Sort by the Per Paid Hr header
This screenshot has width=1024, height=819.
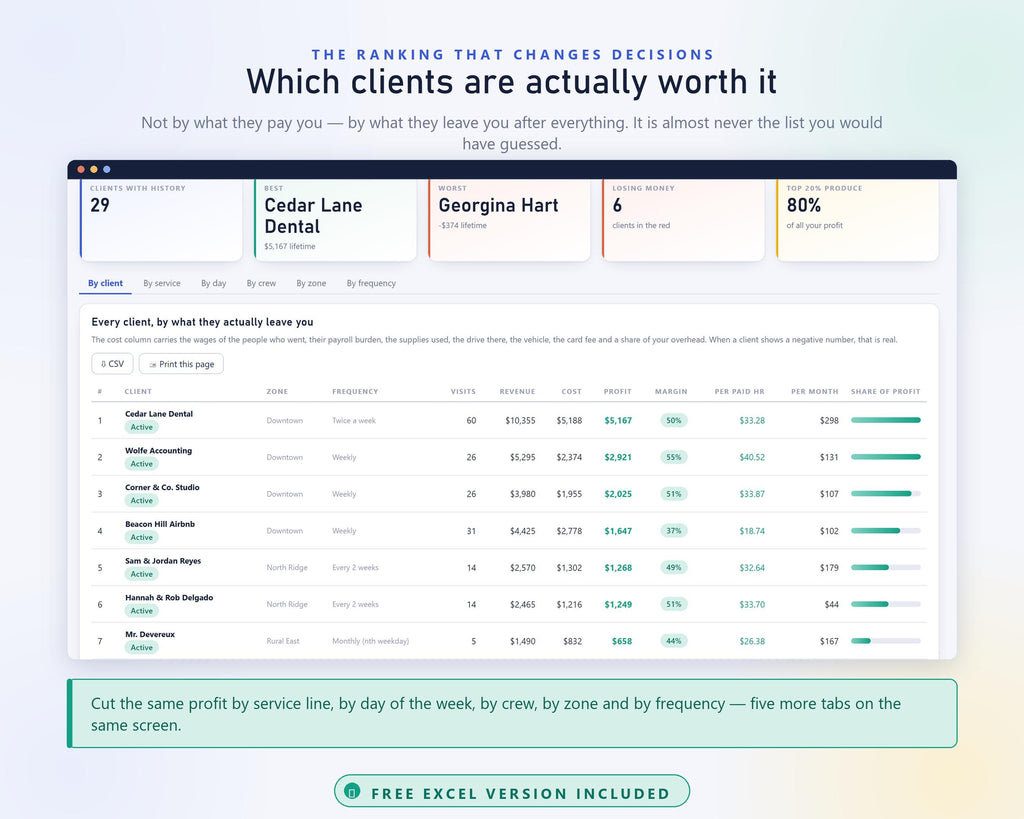tap(739, 391)
